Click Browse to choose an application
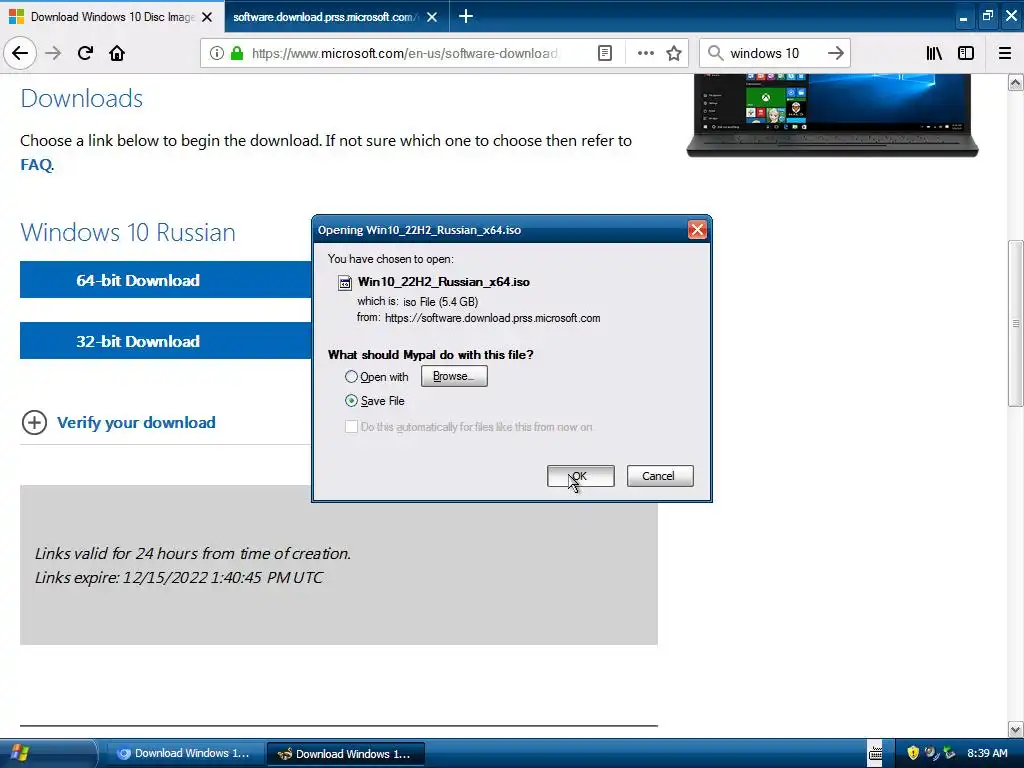This screenshot has width=1024, height=768. pyautogui.click(x=454, y=376)
